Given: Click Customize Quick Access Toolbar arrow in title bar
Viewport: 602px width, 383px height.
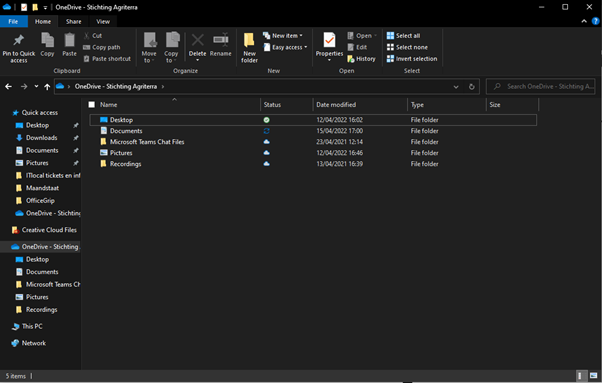Looking at the screenshot, I should tap(45, 7).
